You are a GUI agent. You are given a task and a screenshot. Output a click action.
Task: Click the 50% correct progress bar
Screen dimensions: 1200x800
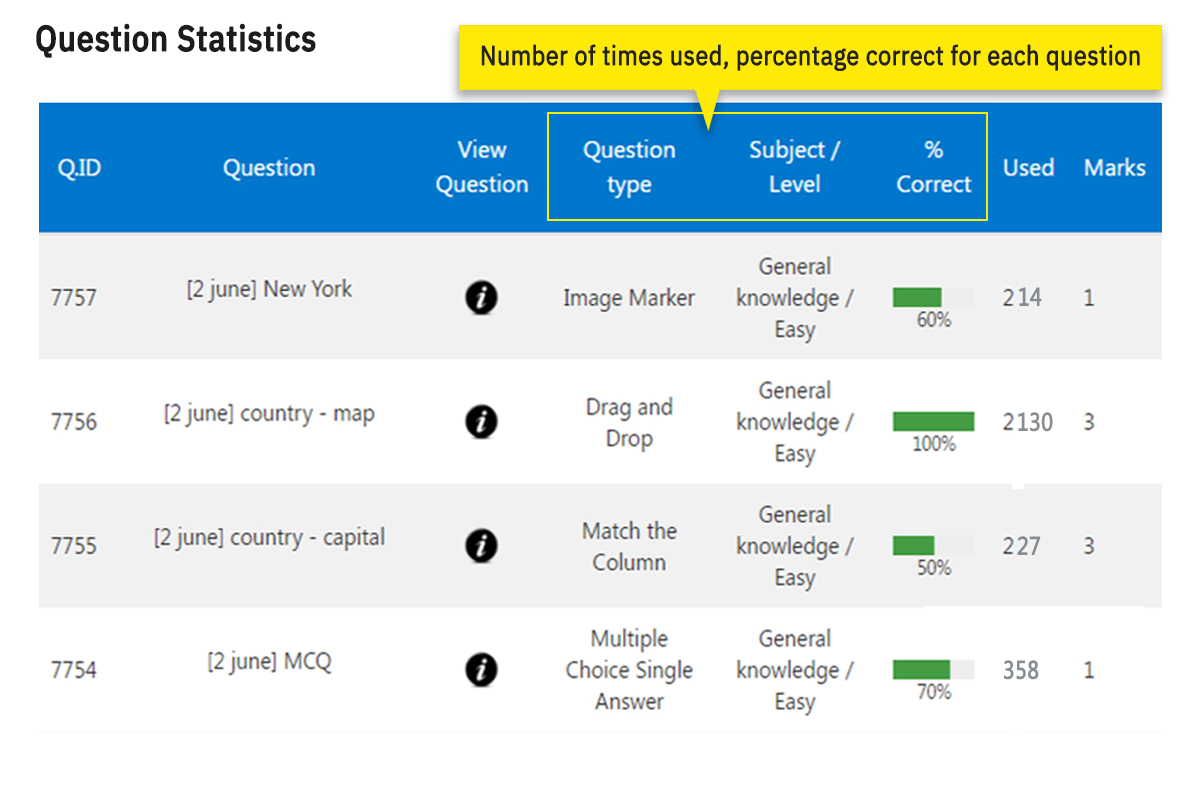point(933,546)
